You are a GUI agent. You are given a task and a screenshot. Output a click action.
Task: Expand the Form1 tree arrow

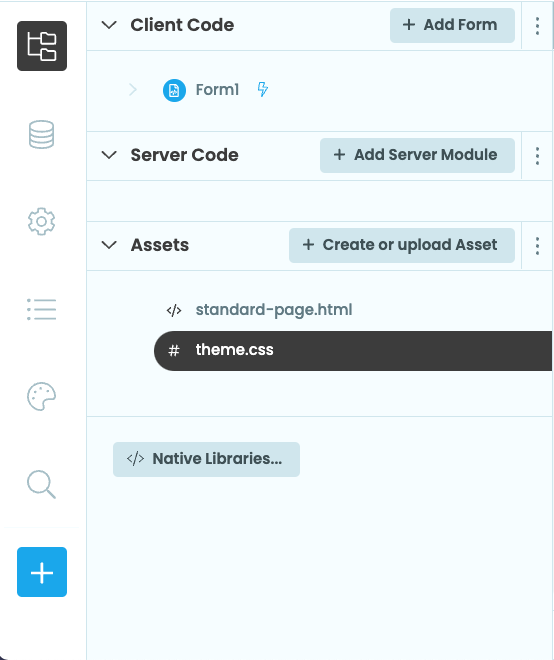coord(133,90)
